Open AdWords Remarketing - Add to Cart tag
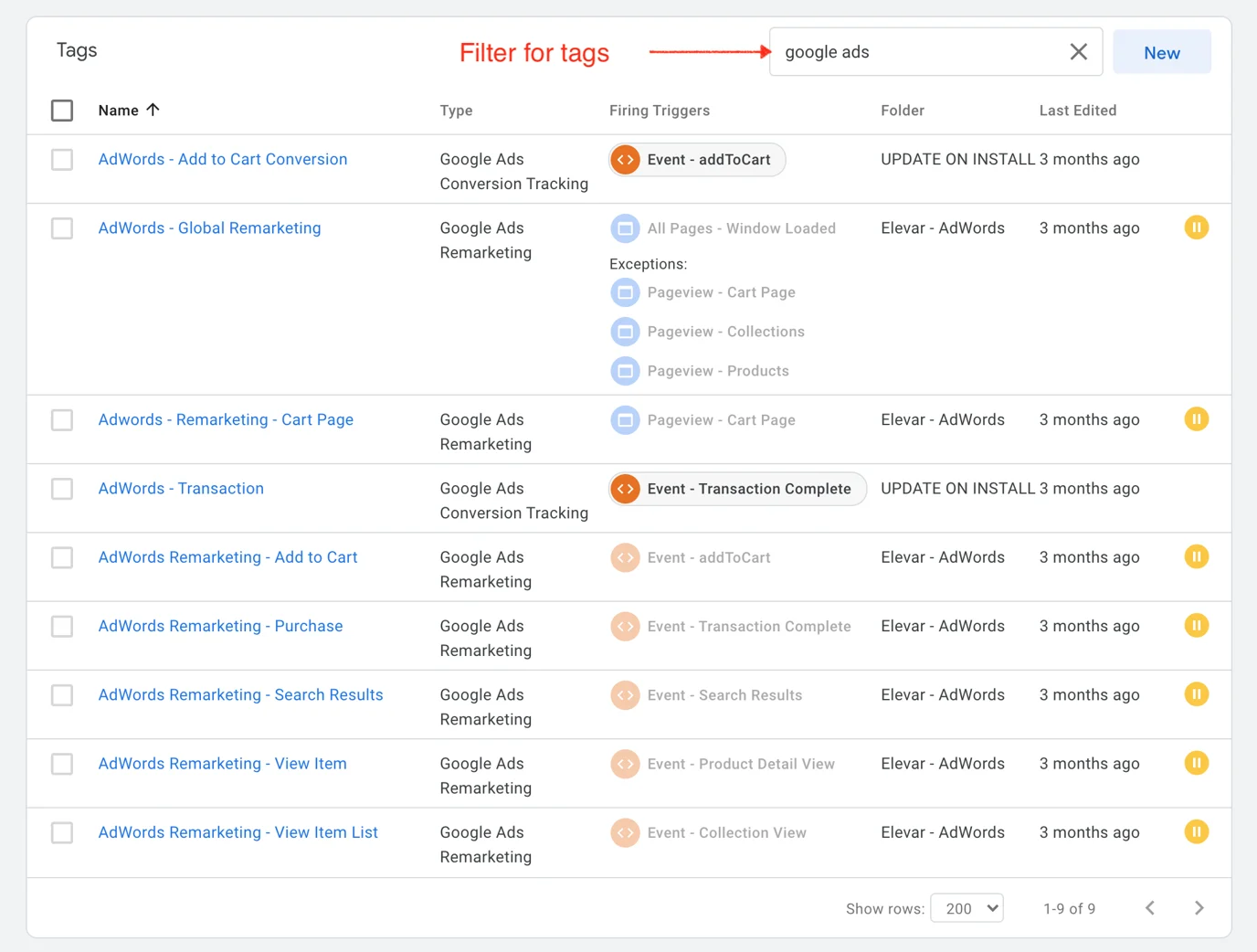This screenshot has height=952, width=1257. click(x=227, y=556)
